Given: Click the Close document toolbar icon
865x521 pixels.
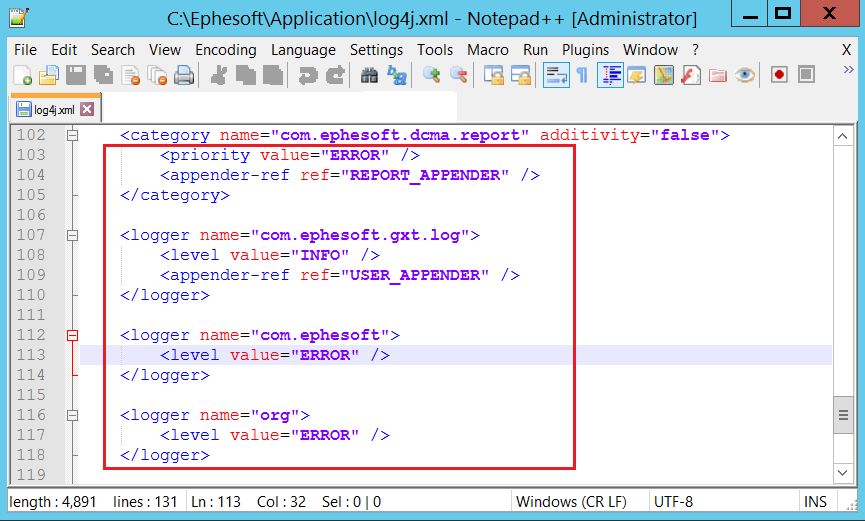Looking at the screenshot, I should [130, 75].
